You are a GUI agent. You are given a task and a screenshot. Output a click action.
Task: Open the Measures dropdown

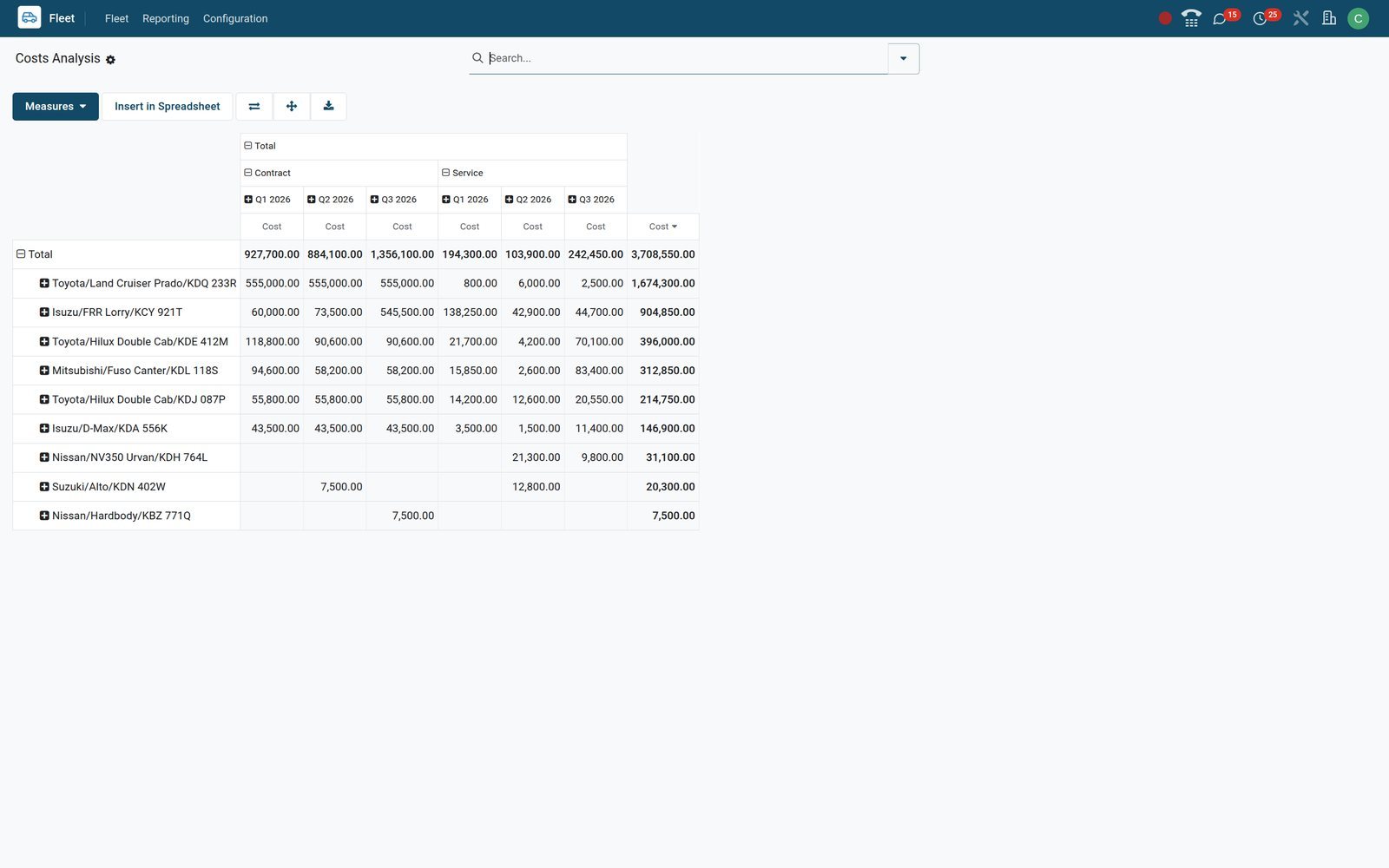pos(56,107)
